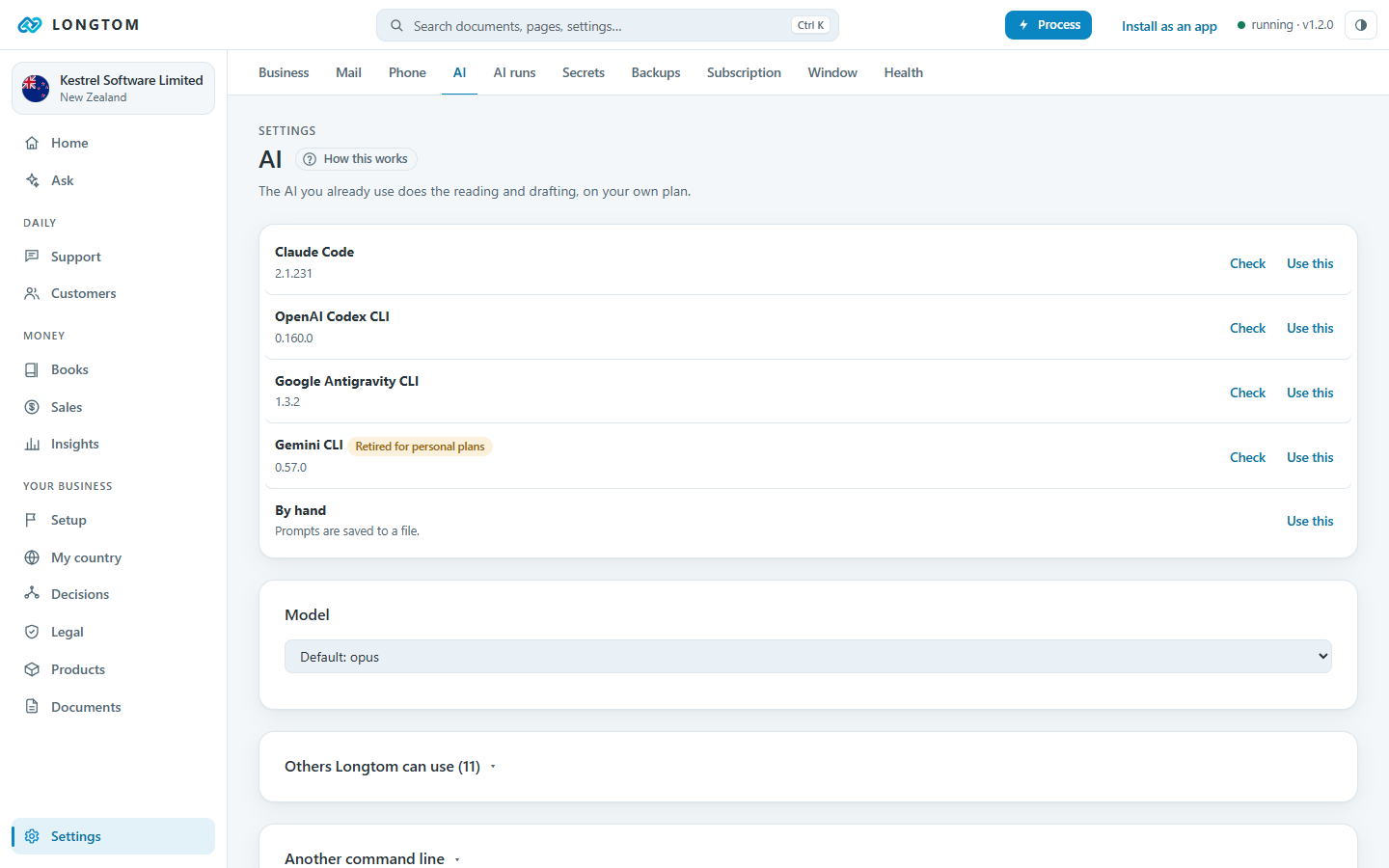Viewport: 1389px width, 868px height.
Task: Open the Books section
Action: [x=113, y=369]
